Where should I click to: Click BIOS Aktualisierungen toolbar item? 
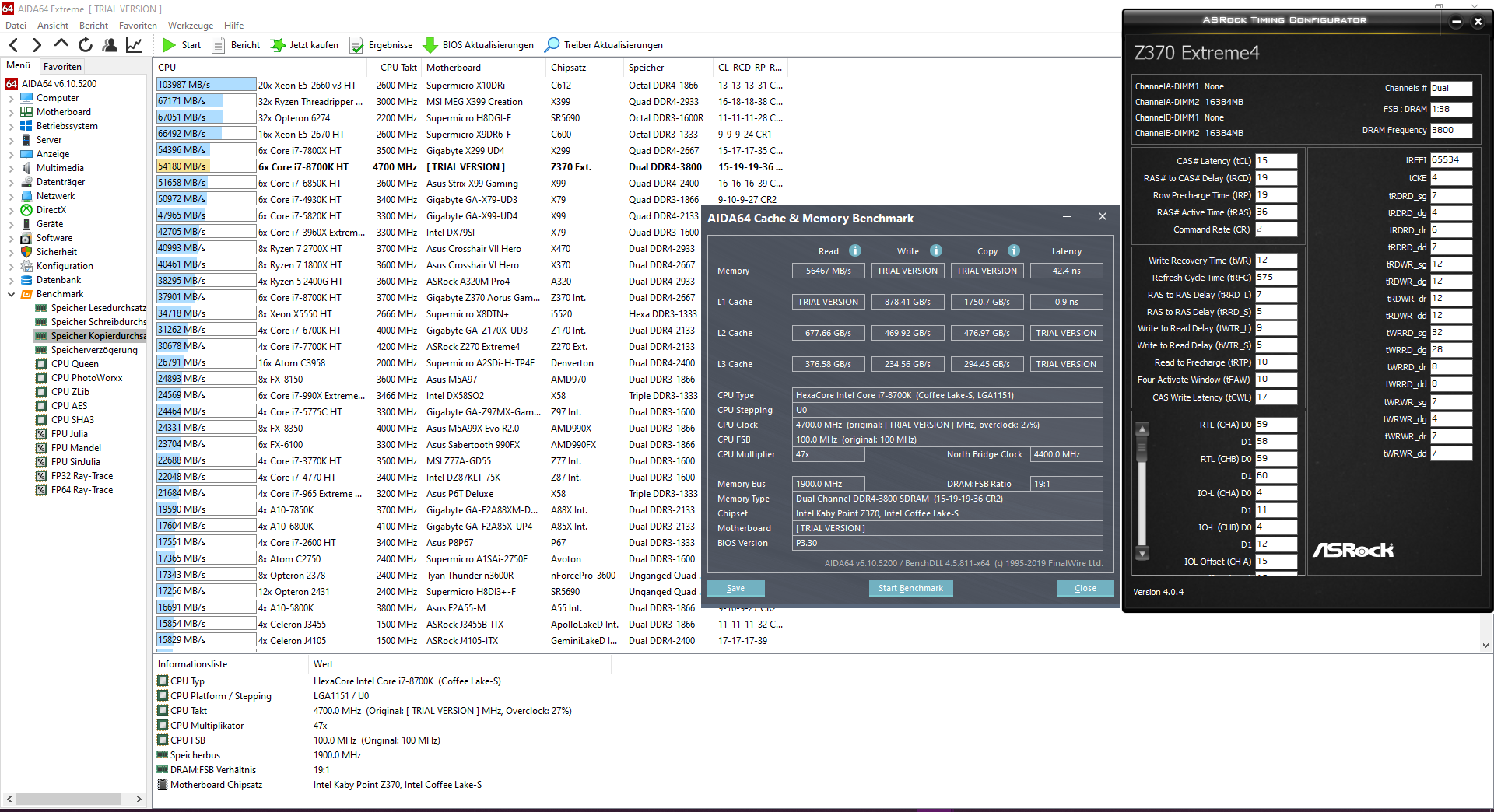coord(478,45)
